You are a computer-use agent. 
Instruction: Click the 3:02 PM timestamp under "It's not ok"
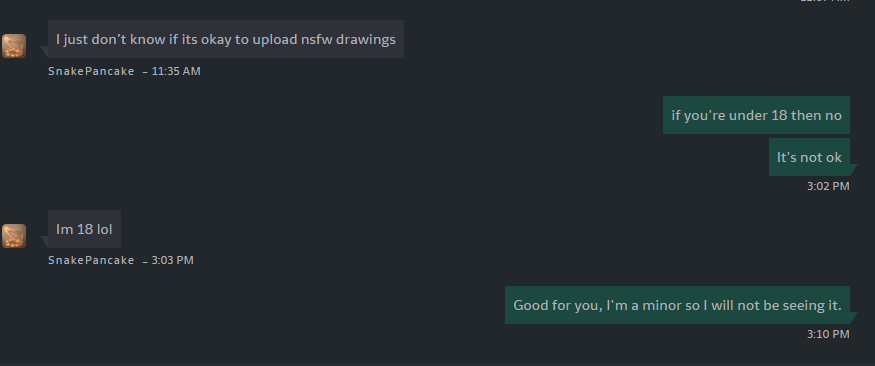click(828, 186)
